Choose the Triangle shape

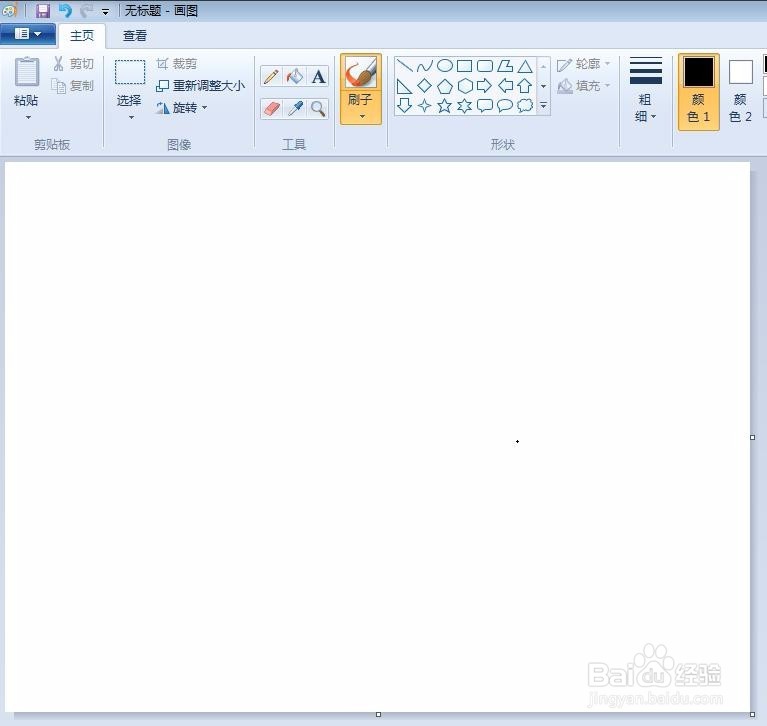click(525, 66)
